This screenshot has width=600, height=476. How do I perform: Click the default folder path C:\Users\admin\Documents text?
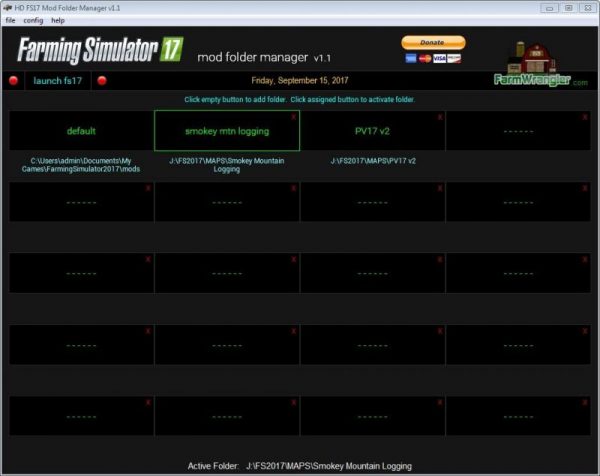(81, 165)
